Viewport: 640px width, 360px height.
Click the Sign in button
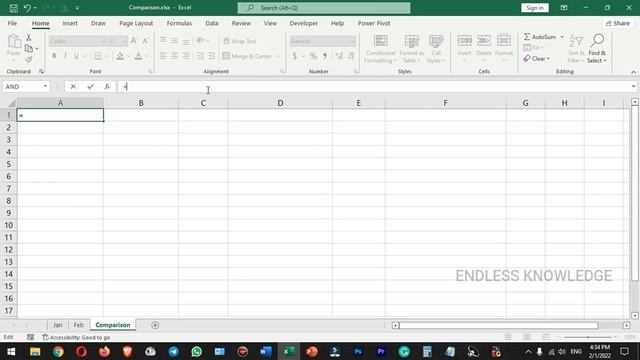pos(535,8)
